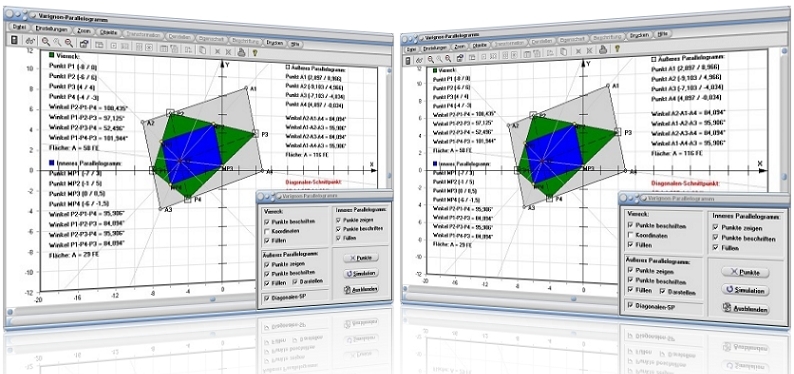Click Ausblenden in the right dialog

coord(745,309)
